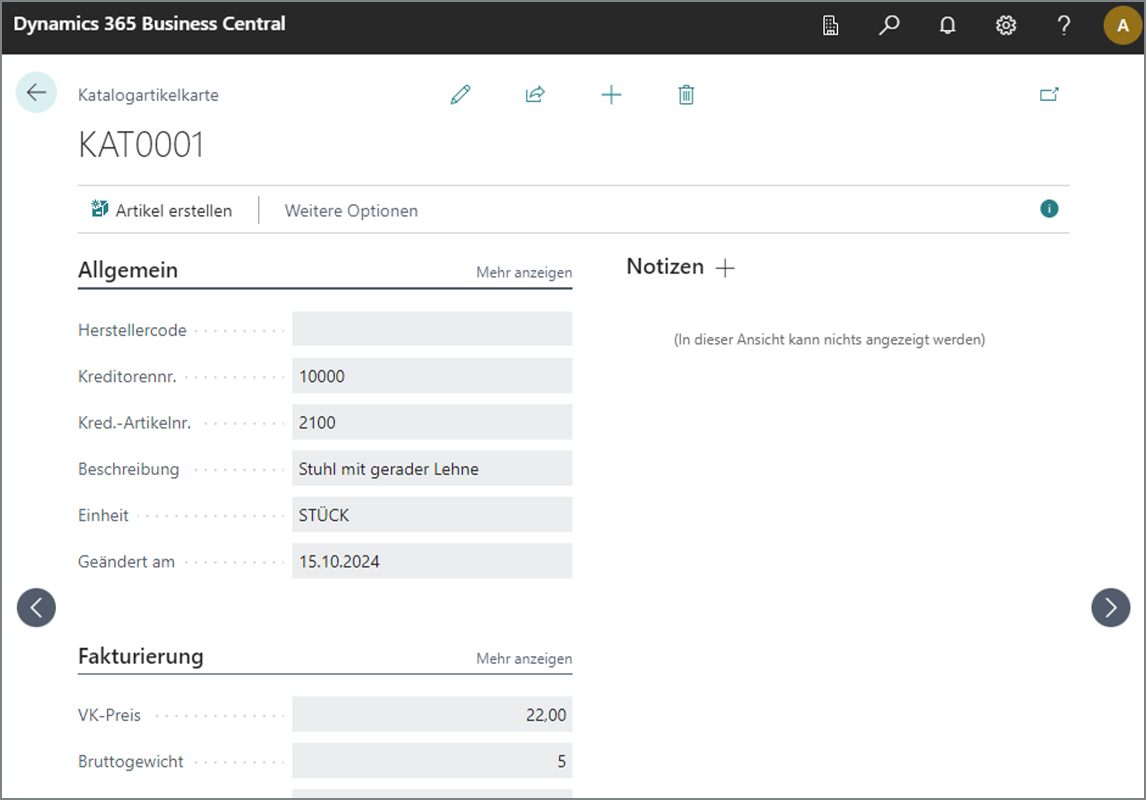Open the company building icon in top bar
Viewport: 1146px width, 800px height.
click(830, 26)
